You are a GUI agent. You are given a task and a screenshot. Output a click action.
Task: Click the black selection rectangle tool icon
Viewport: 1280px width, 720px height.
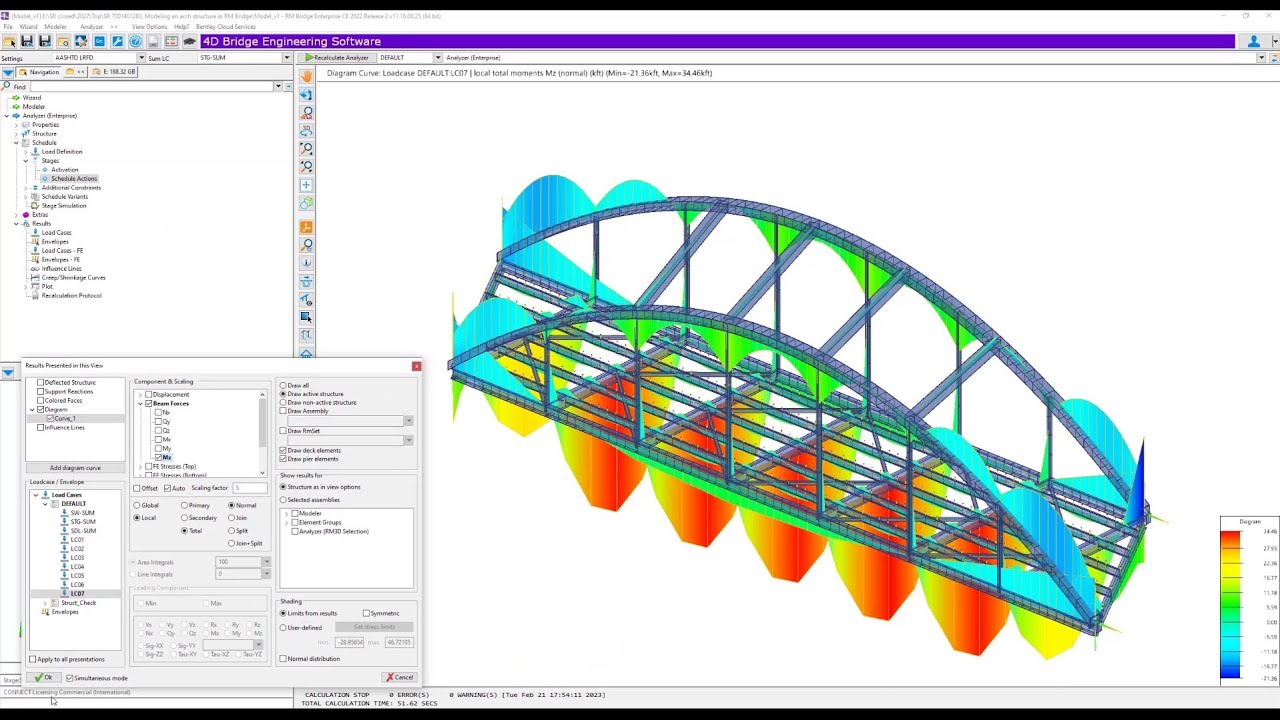[306, 317]
